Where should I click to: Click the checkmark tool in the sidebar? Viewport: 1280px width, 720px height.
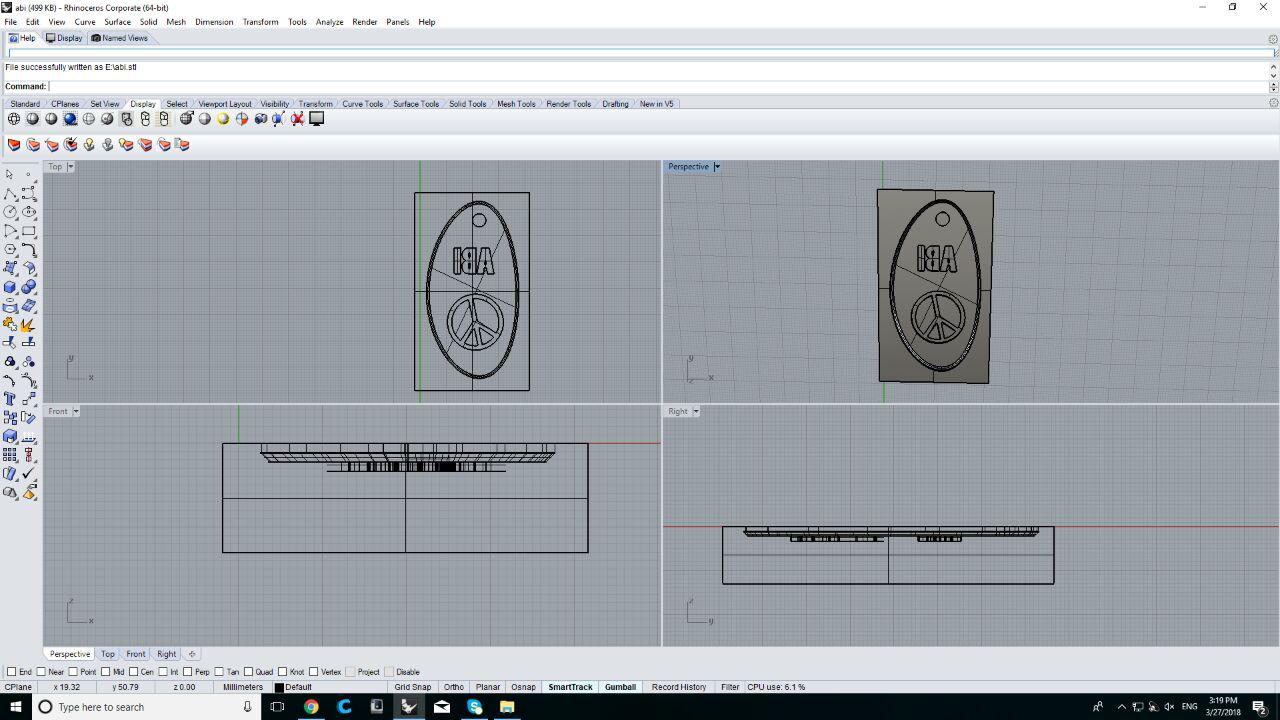coord(29,473)
